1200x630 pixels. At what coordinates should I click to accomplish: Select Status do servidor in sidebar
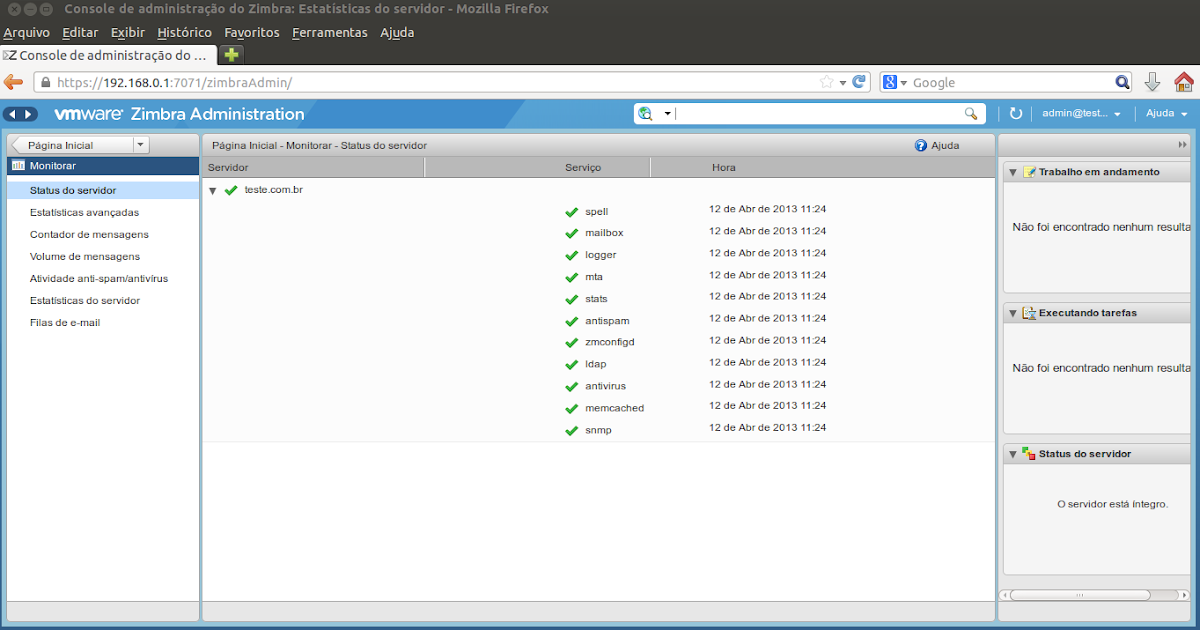(x=103, y=190)
